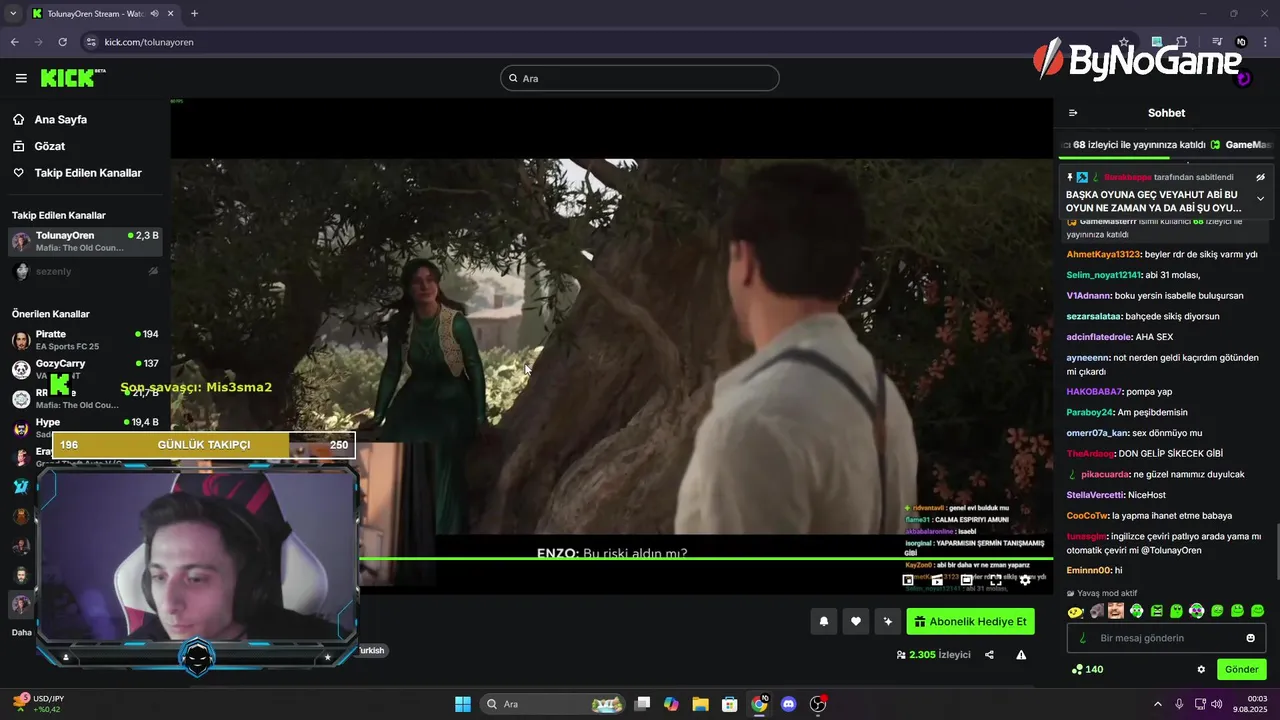Click the 140 channel points indicator
The width and height of the screenshot is (1280, 720).
1087,669
